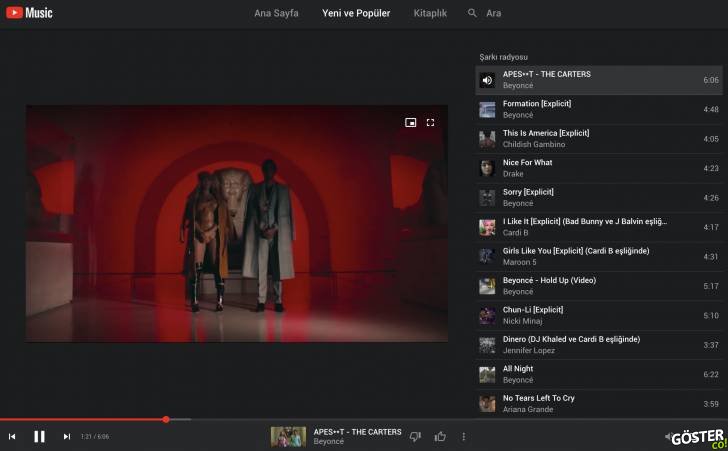Play Girls Like You [Explicit]
This screenshot has width=728, height=451.
[598, 256]
